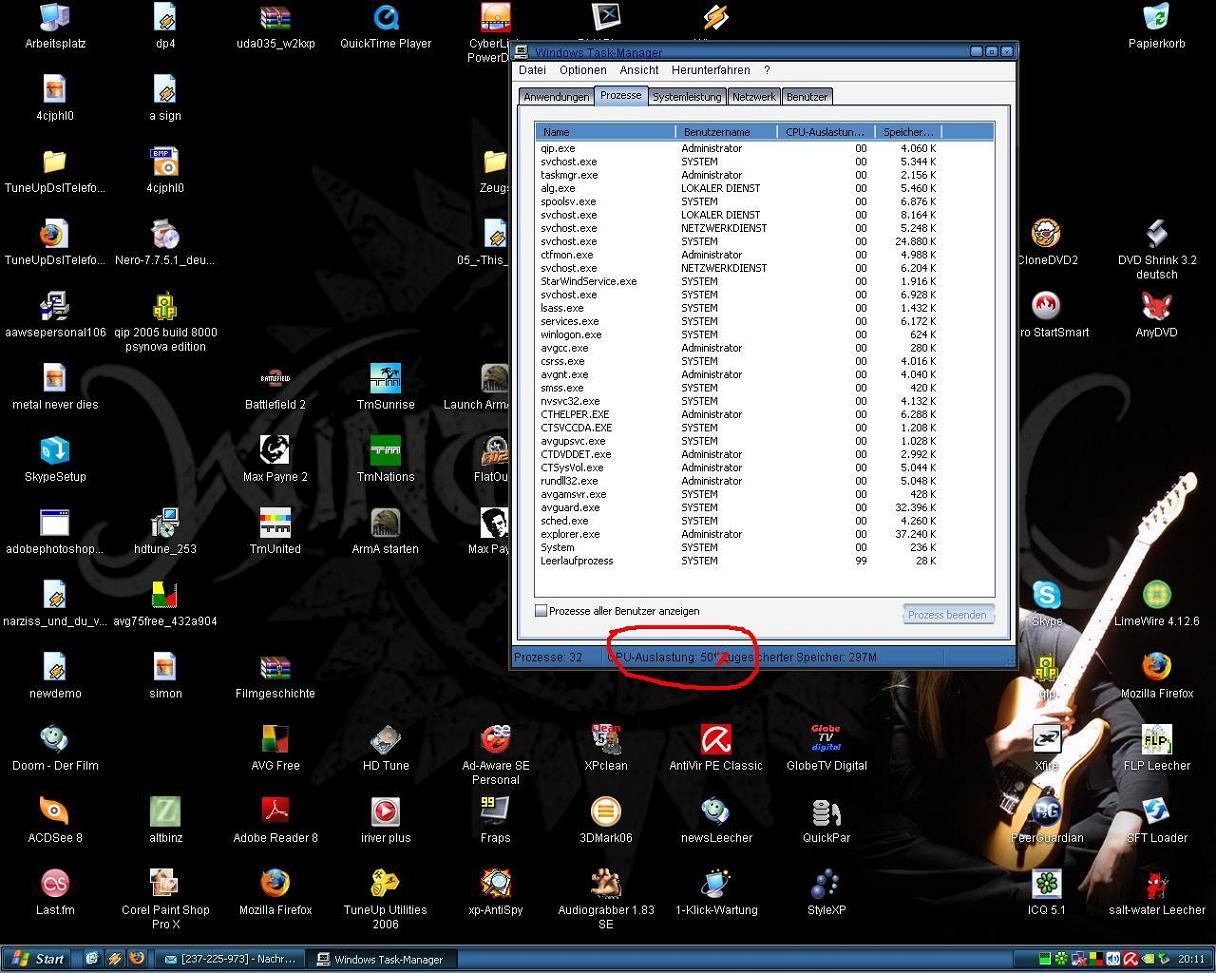Sort by Benutzername column header

pos(727,132)
